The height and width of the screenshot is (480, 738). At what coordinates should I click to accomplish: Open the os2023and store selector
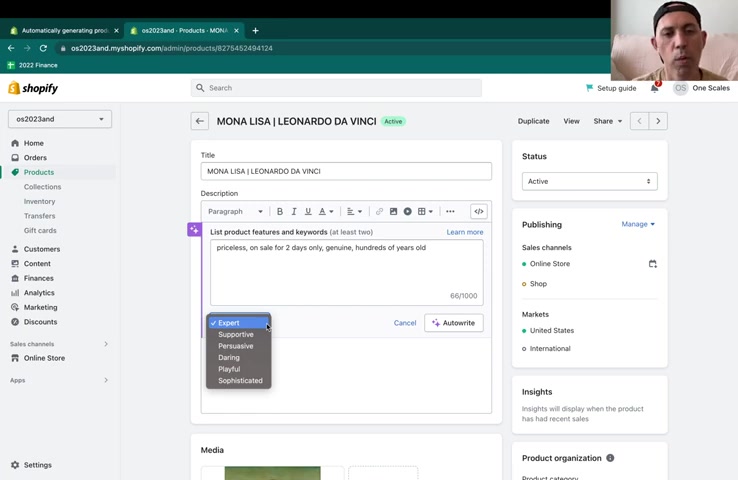pos(60,119)
